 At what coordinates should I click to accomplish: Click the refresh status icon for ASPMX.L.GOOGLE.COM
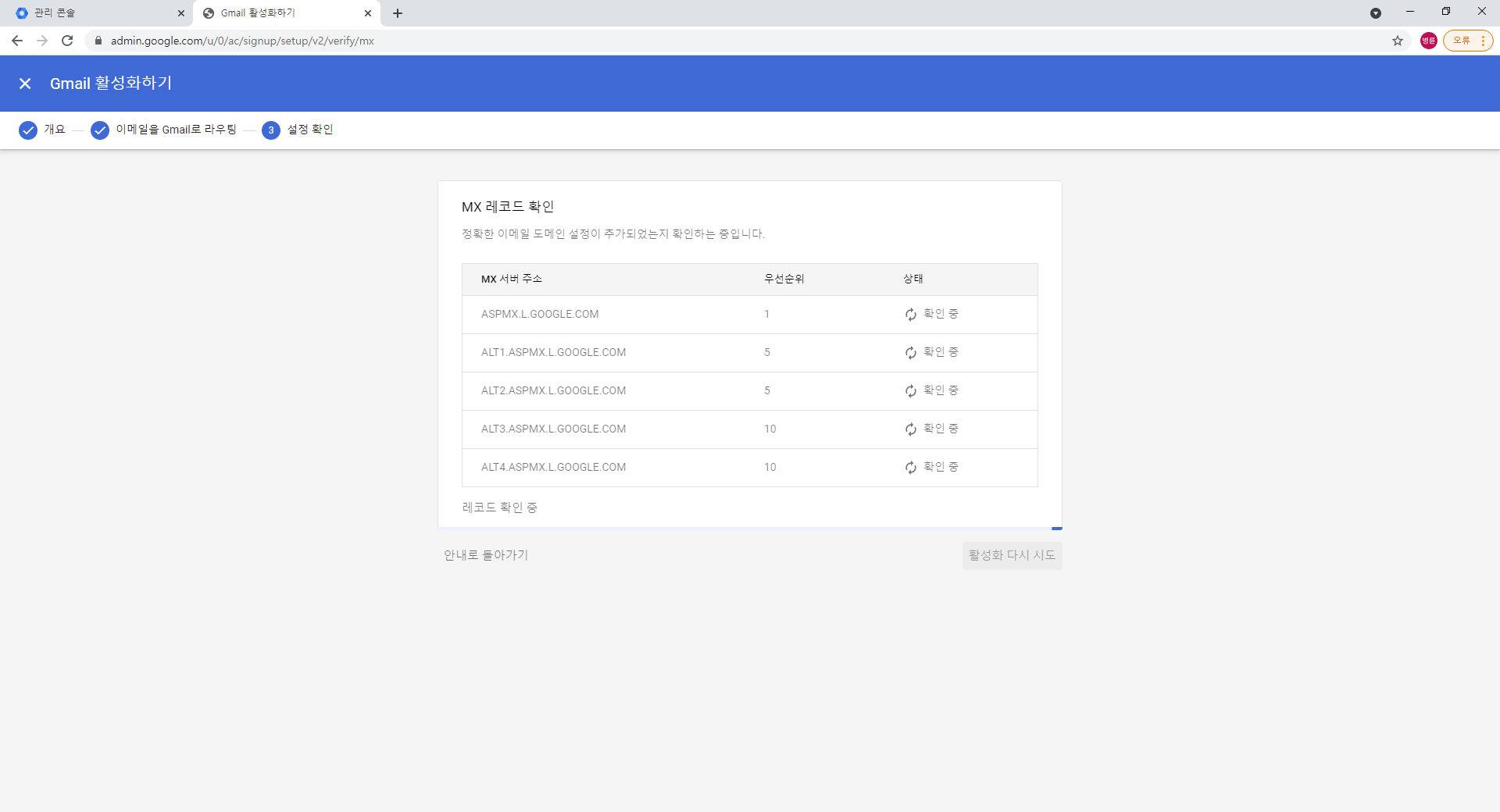click(x=911, y=315)
